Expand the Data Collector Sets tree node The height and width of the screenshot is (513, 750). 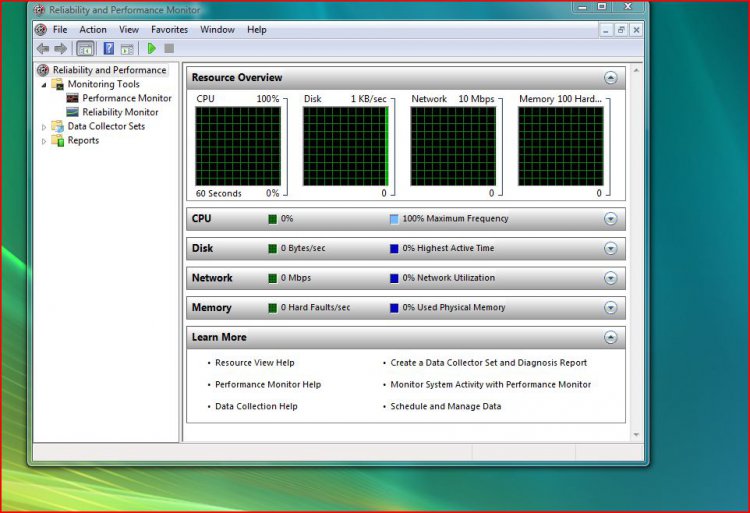pyautogui.click(x=44, y=127)
